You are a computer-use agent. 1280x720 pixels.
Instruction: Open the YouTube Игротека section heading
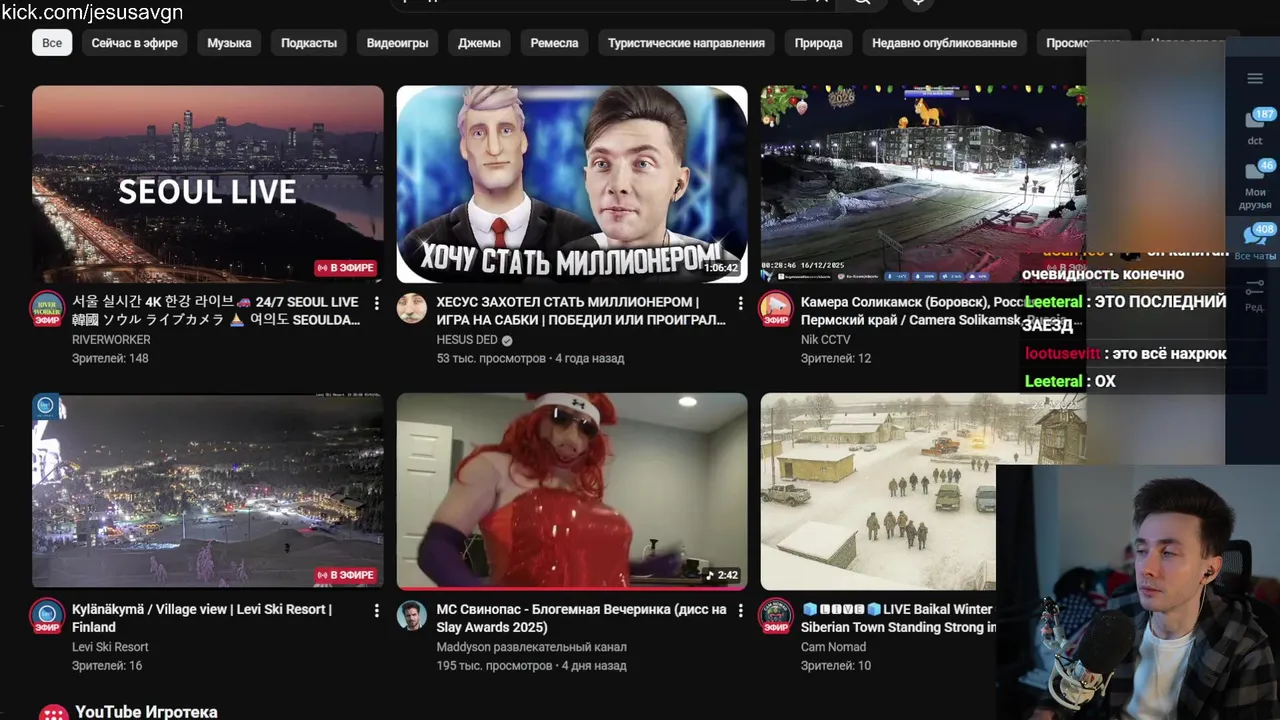tap(146, 712)
